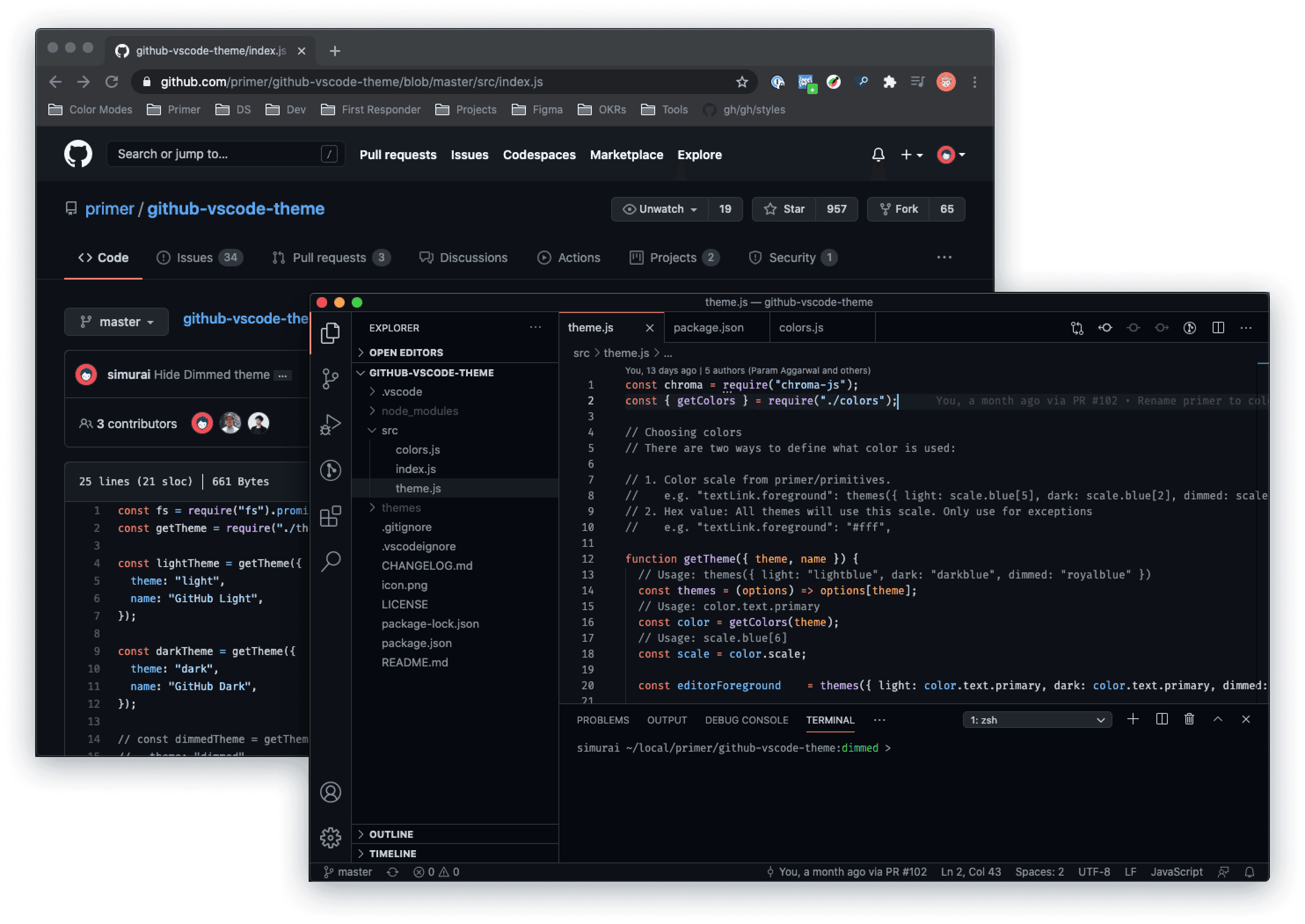
Task: Open the master branch dropdown
Action: tap(117, 322)
